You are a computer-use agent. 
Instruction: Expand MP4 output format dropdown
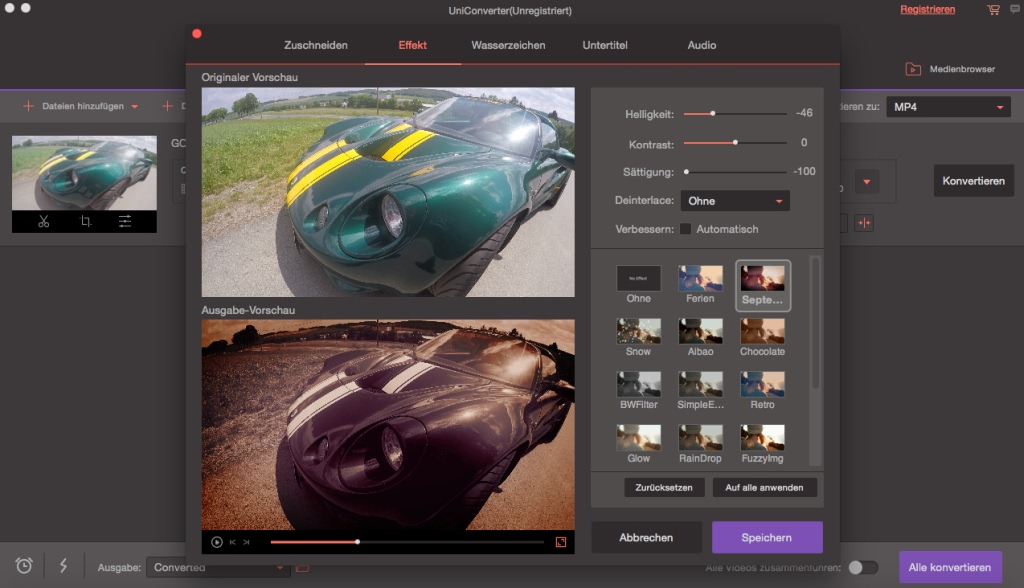tap(949, 107)
